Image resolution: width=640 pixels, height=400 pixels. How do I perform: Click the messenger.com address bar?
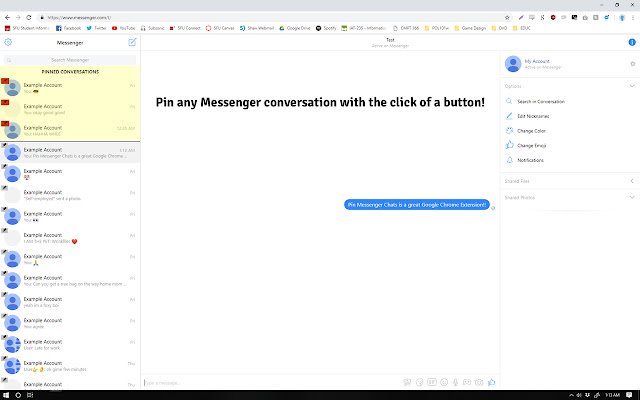(x=269, y=18)
